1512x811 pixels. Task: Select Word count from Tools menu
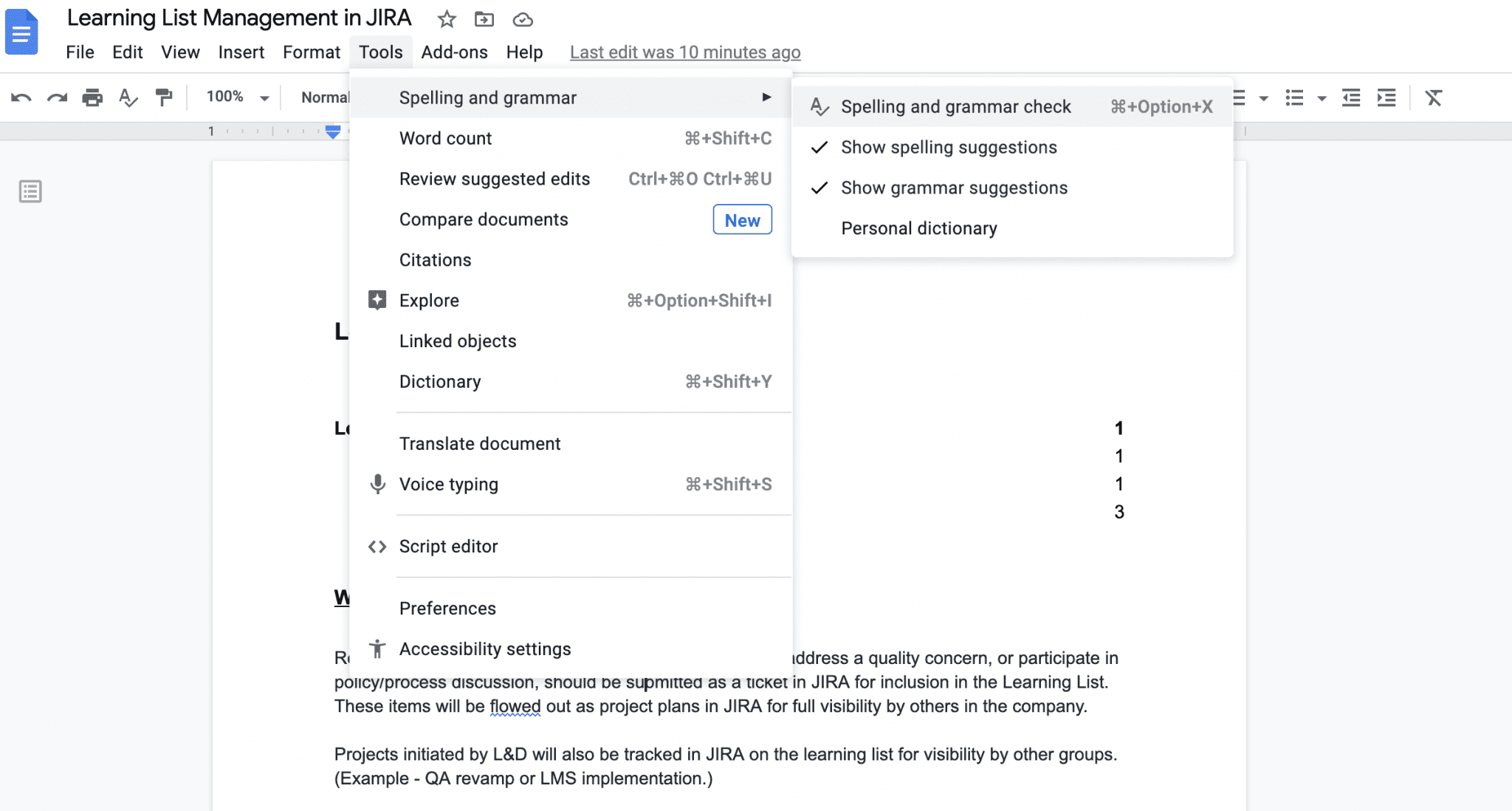(446, 138)
